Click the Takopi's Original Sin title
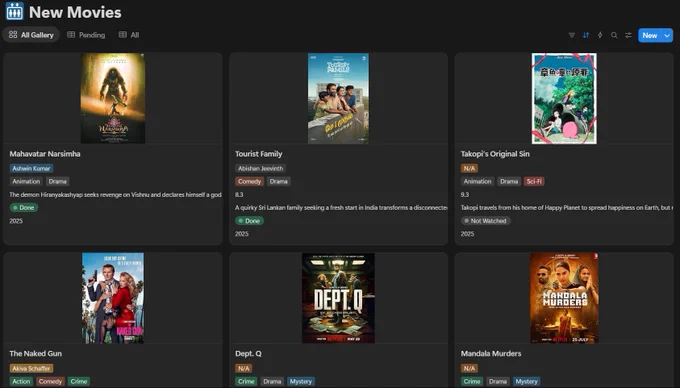680x388 pixels. point(495,154)
